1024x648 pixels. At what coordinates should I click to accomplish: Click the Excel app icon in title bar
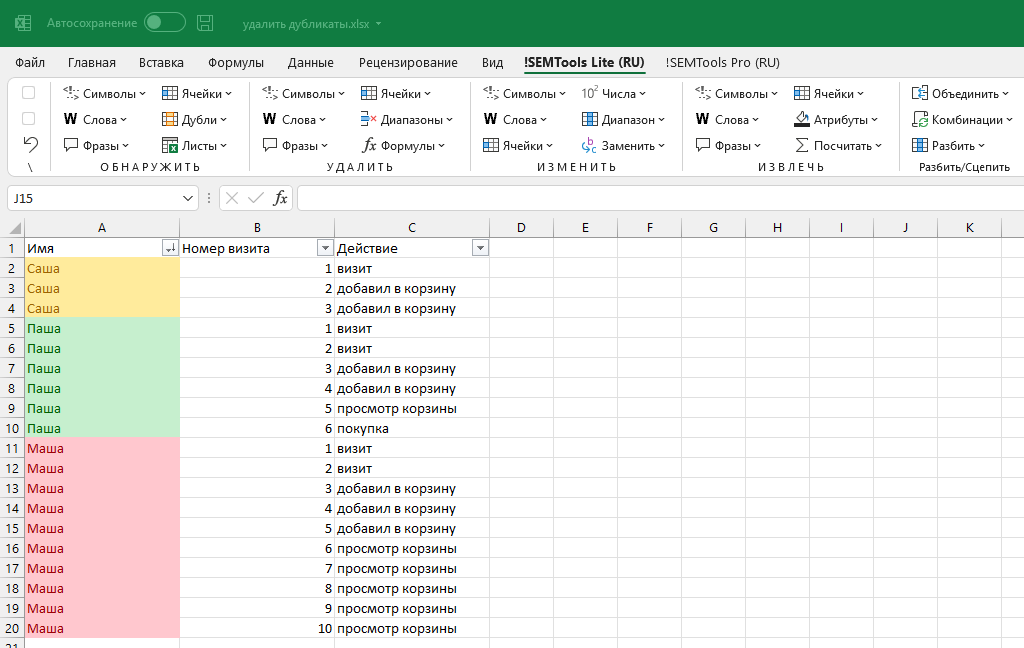coord(23,24)
